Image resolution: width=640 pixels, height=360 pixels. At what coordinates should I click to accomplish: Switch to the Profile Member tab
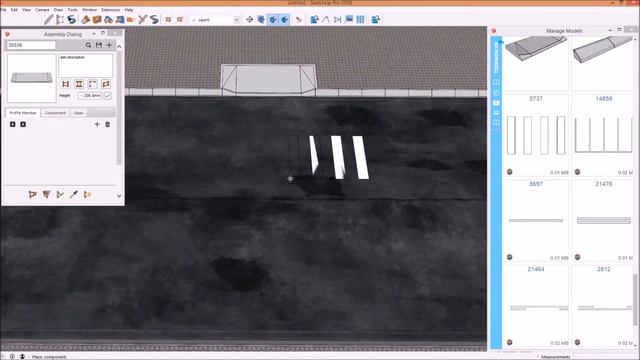(23, 113)
